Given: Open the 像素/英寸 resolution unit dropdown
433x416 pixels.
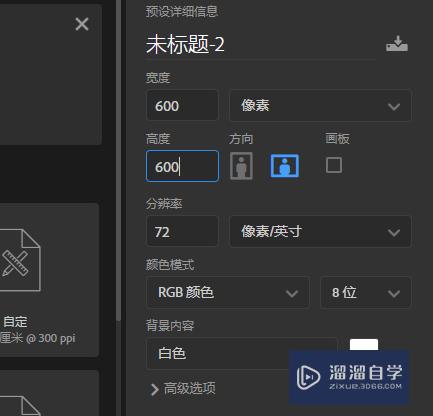Looking at the screenshot, I should click(320, 231).
